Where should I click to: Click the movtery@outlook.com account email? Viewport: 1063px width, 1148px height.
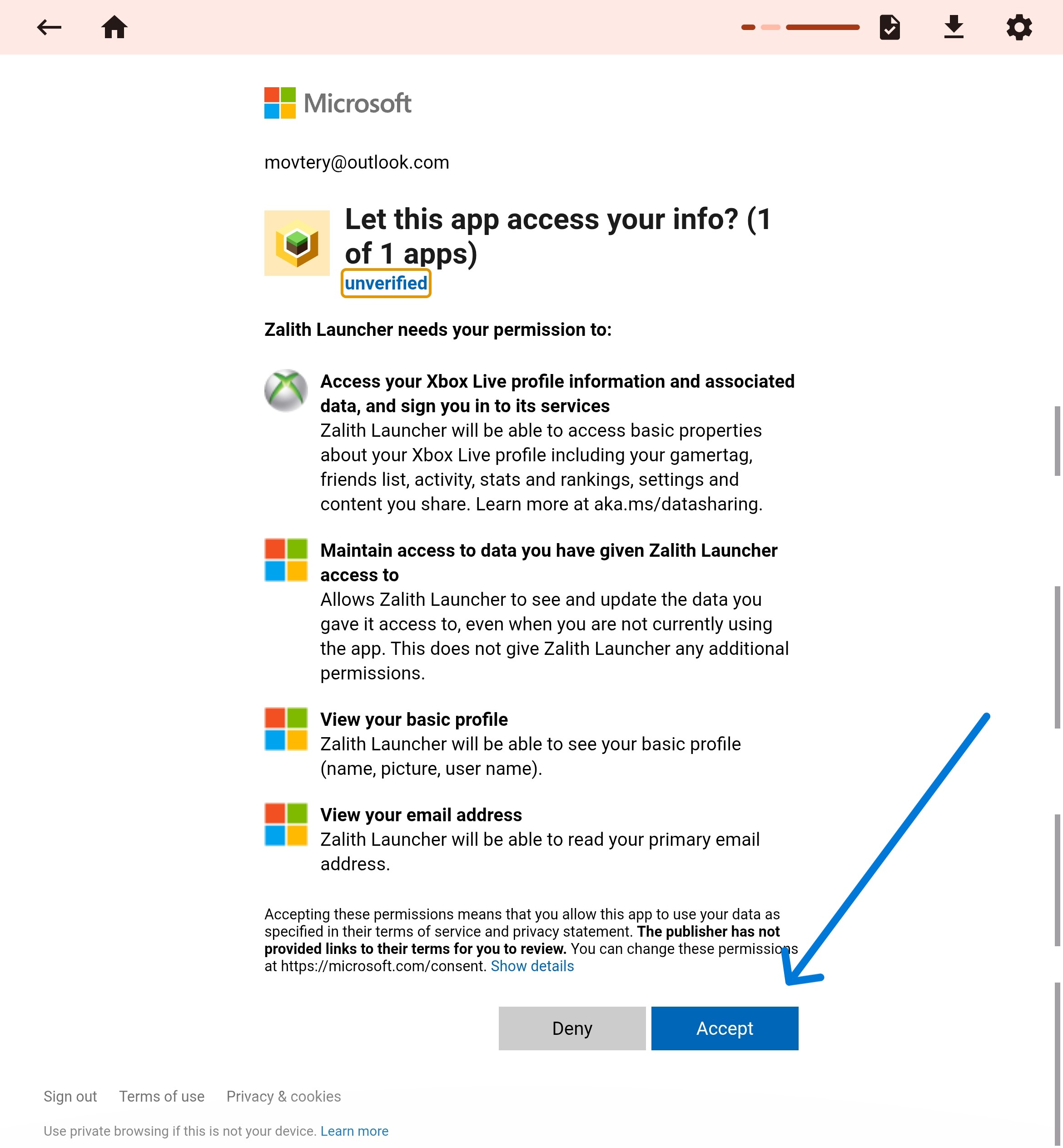point(357,162)
